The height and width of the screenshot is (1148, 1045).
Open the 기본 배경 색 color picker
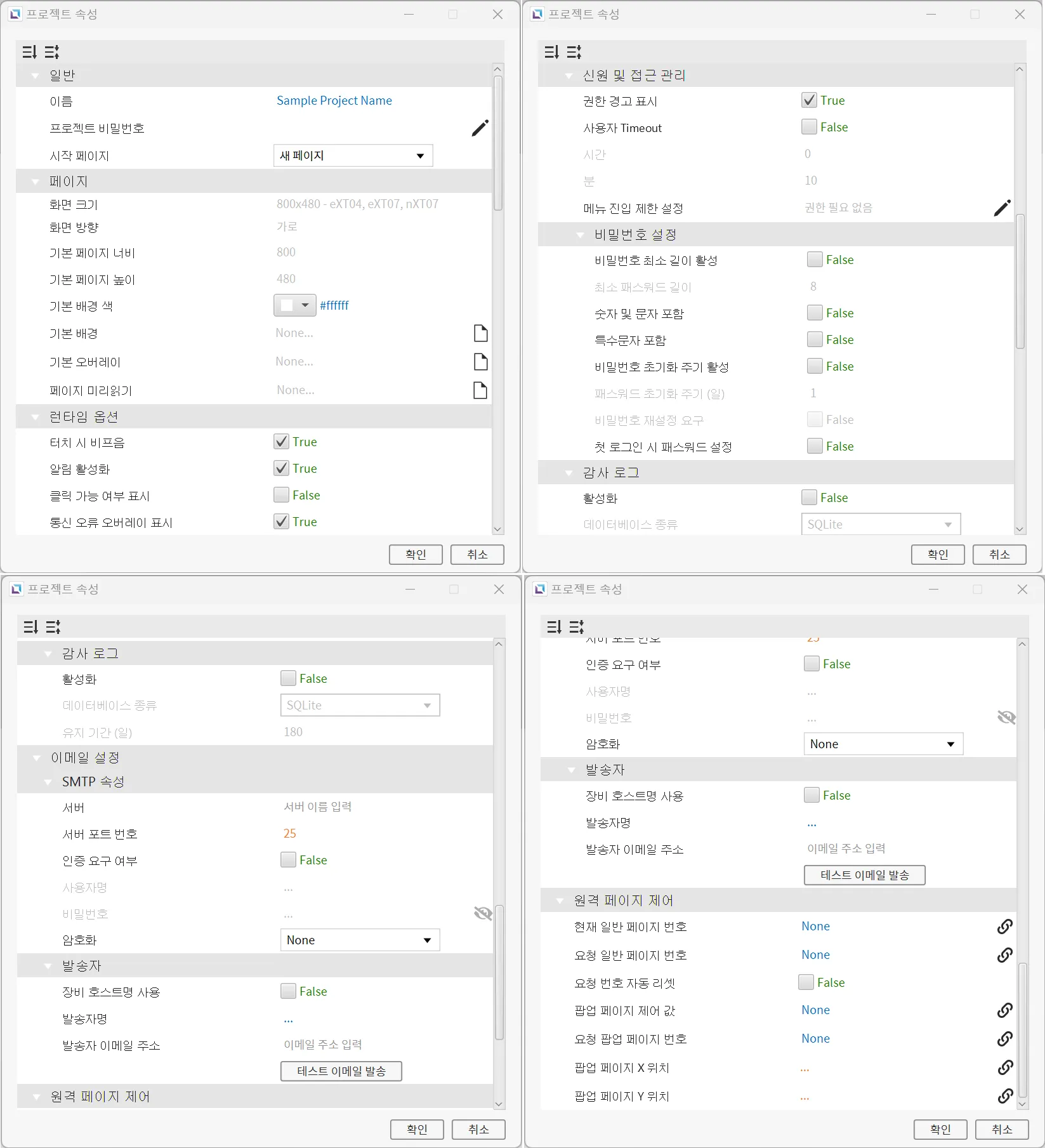[295, 306]
